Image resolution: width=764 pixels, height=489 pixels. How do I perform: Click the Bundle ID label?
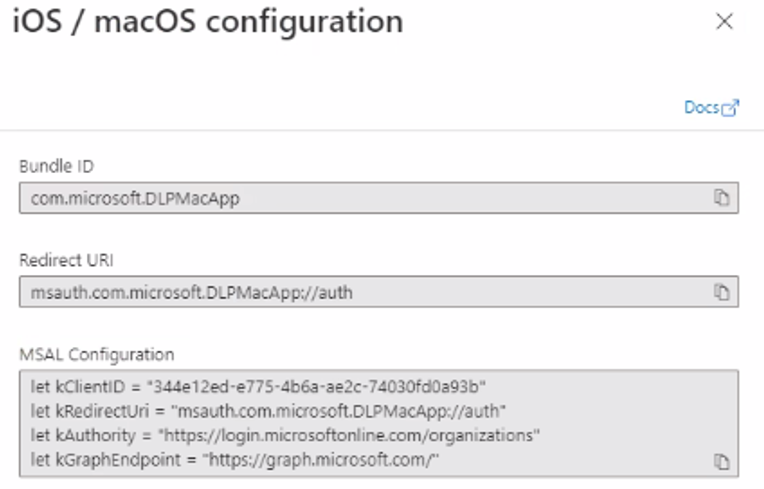57,167
